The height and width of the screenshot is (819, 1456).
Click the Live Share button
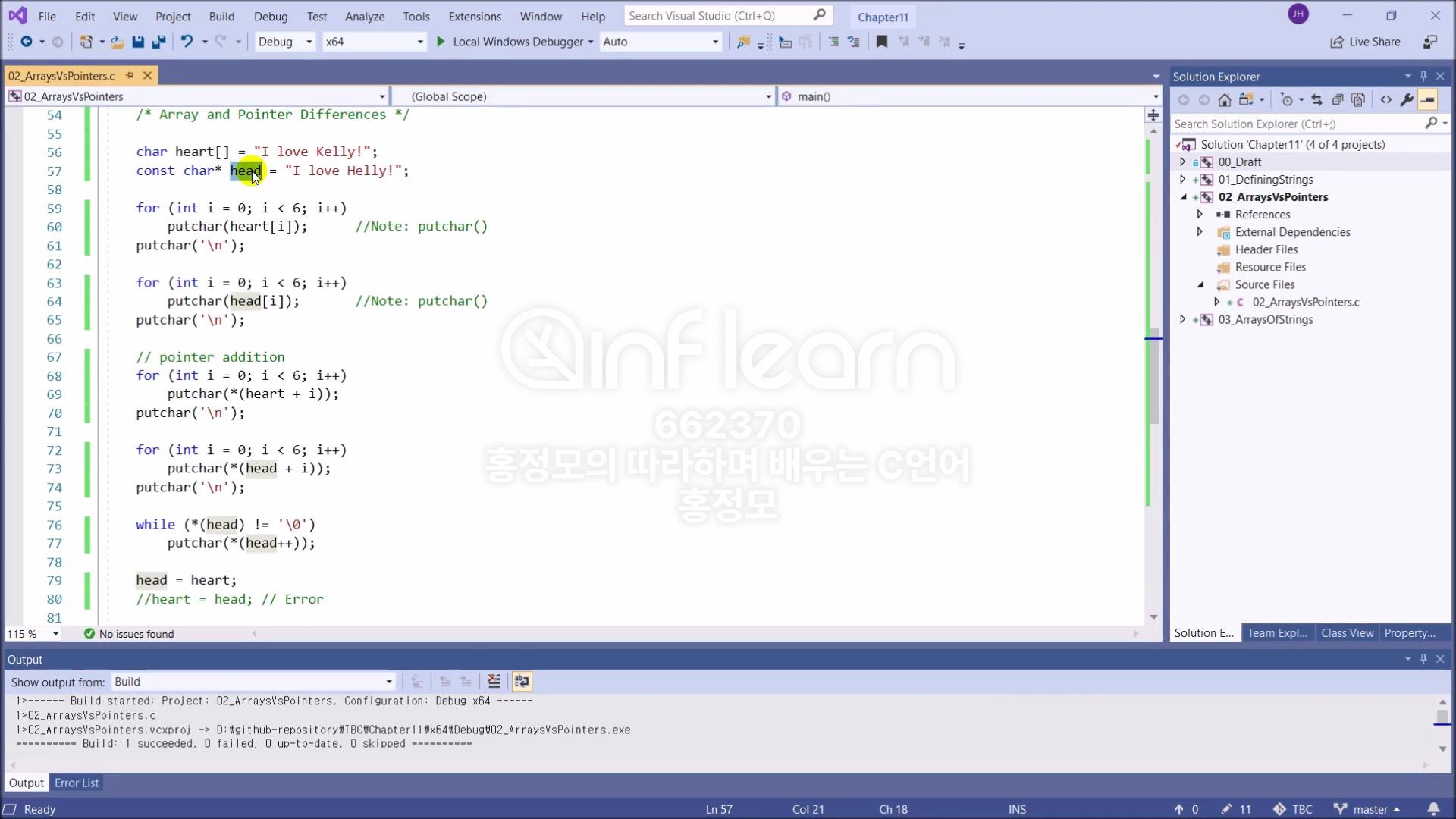click(1365, 42)
